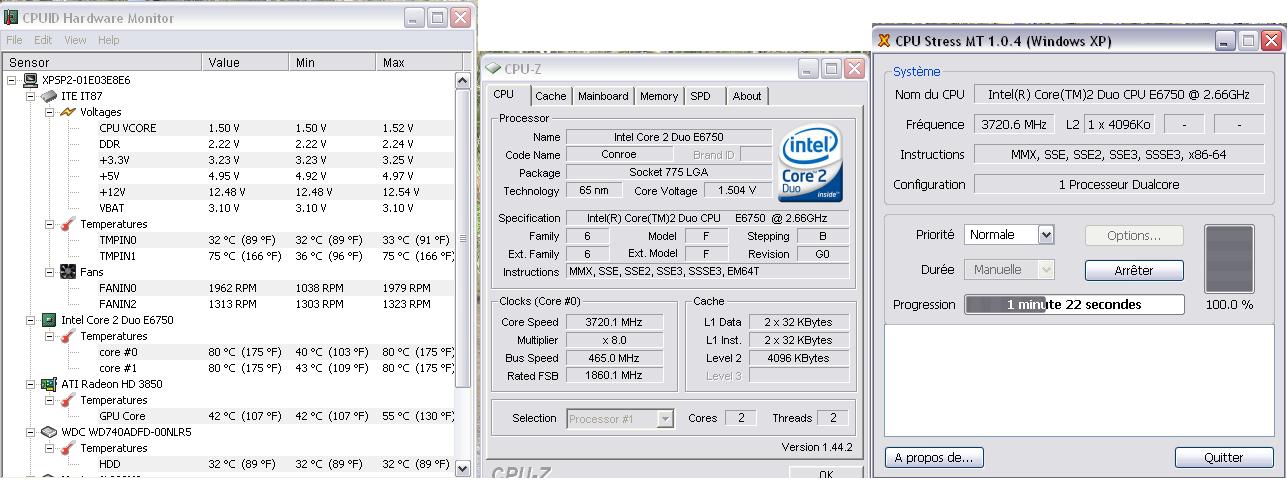This screenshot has height=481, width=1287.
Task: Open the Priorité dropdown
Action: [x=1046, y=235]
